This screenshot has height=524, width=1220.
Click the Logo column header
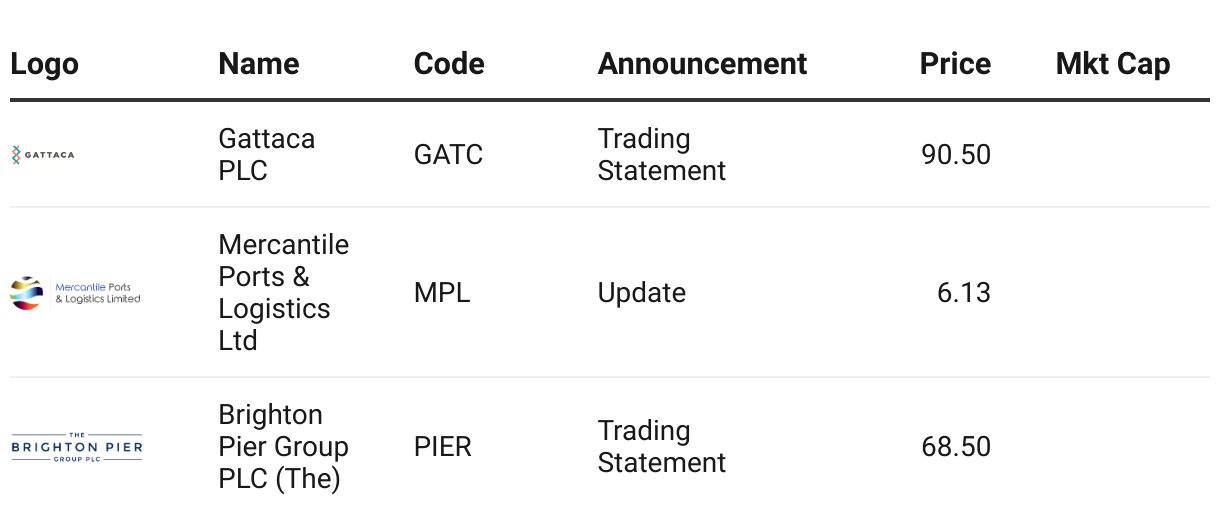pyautogui.click(x=44, y=64)
